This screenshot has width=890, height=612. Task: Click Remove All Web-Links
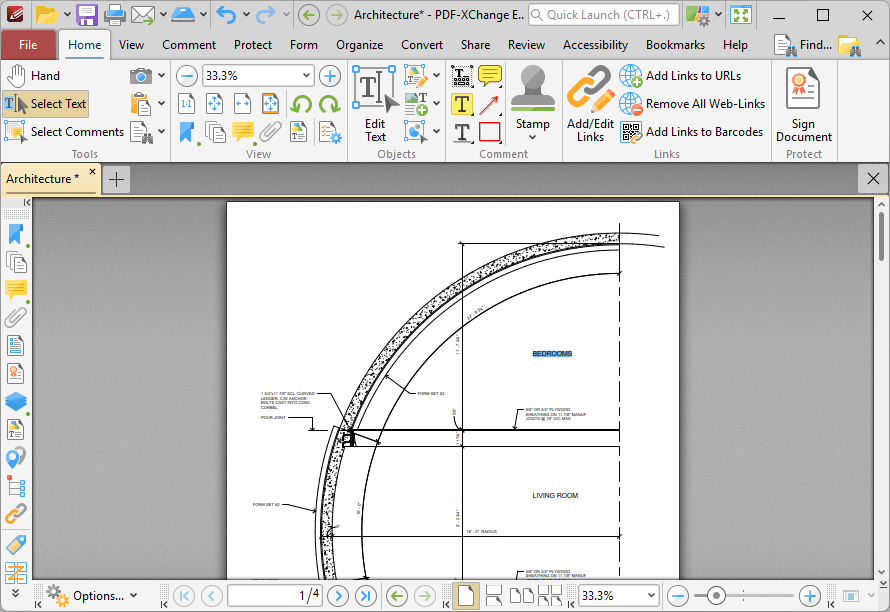(x=692, y=104)
